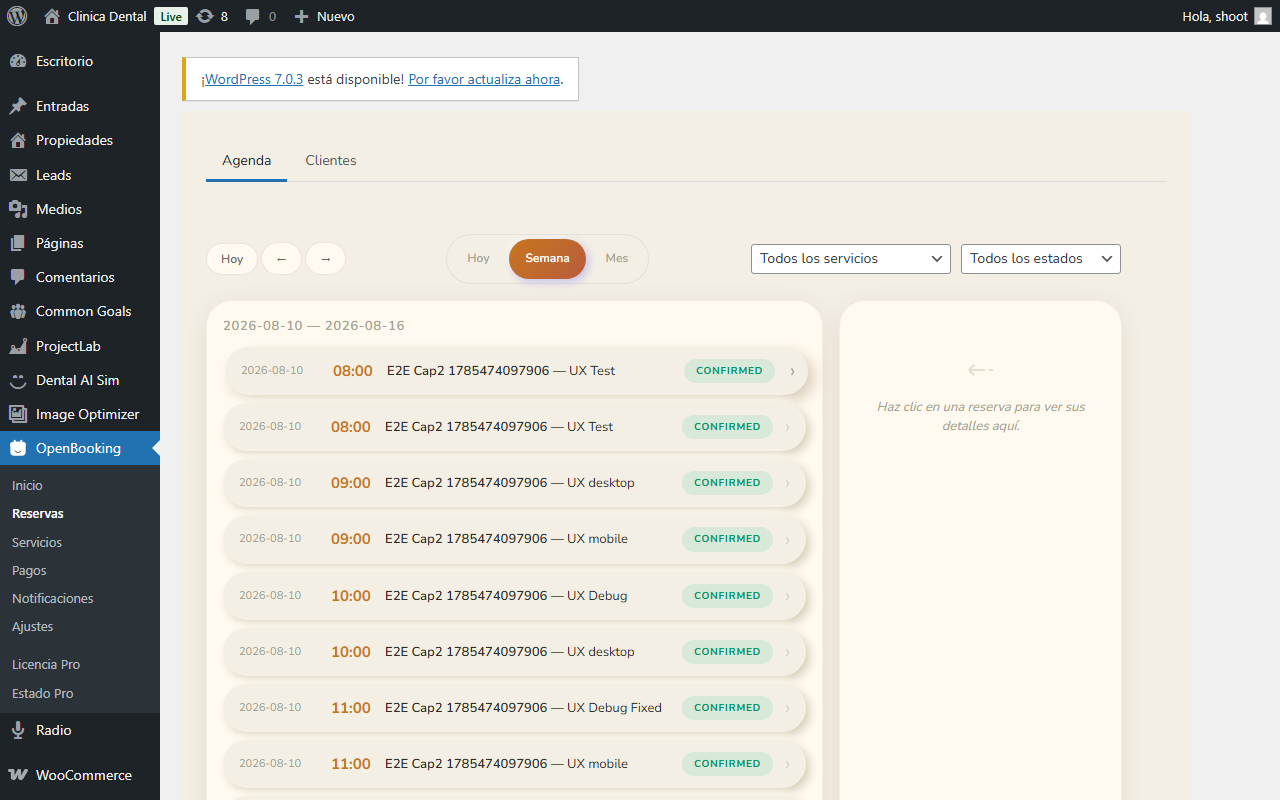Screen dimensions: 1280x800
Task: Click 2026-08-10 date on 09:00 UX mobile row
Action: [270, 539]
